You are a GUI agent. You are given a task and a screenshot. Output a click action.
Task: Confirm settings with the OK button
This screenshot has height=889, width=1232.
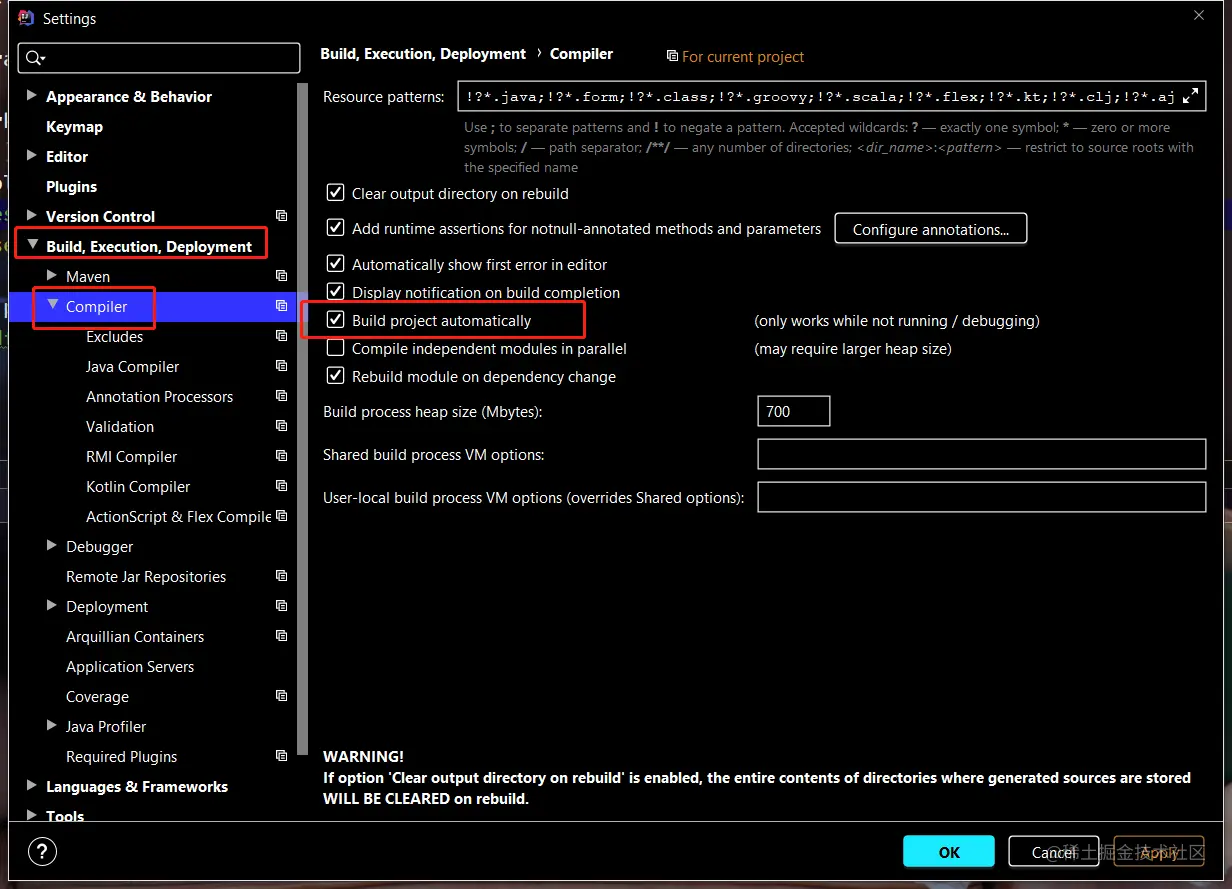pyautogui.click(x=949, y=852)
